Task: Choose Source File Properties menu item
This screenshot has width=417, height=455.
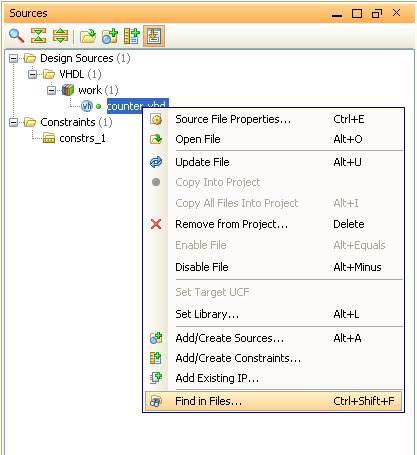Action: 273,119
